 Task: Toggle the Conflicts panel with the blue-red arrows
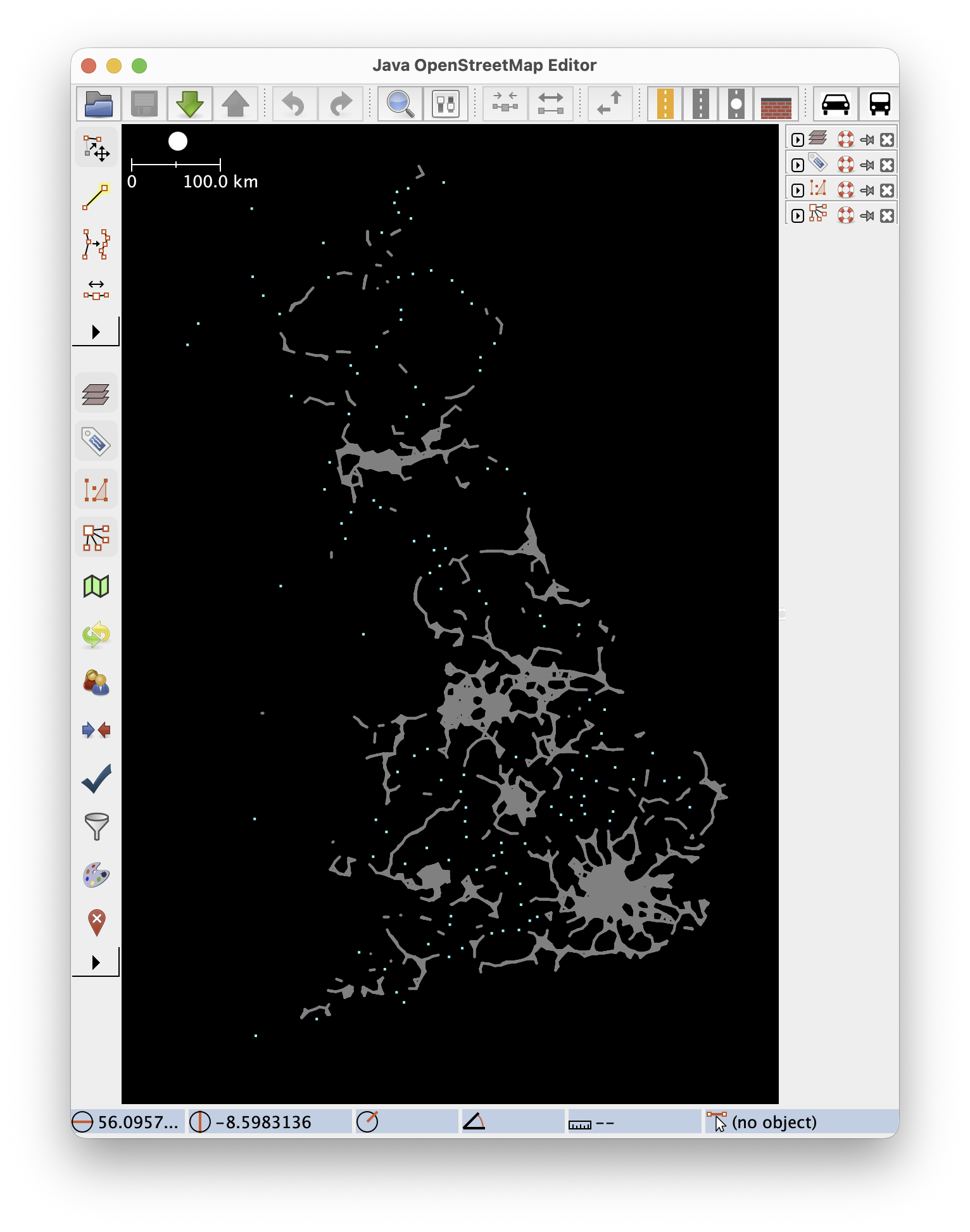tap(96, 731)
